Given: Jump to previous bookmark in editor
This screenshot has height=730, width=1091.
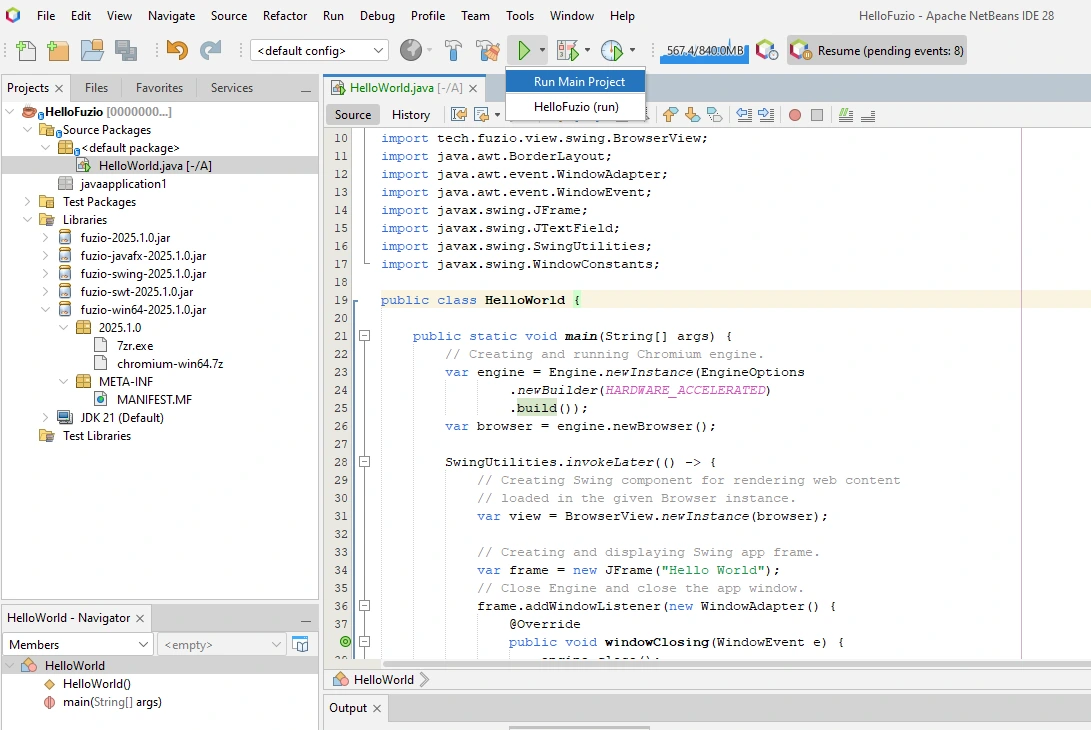Looking at the screenshot, I should point(670,115).
